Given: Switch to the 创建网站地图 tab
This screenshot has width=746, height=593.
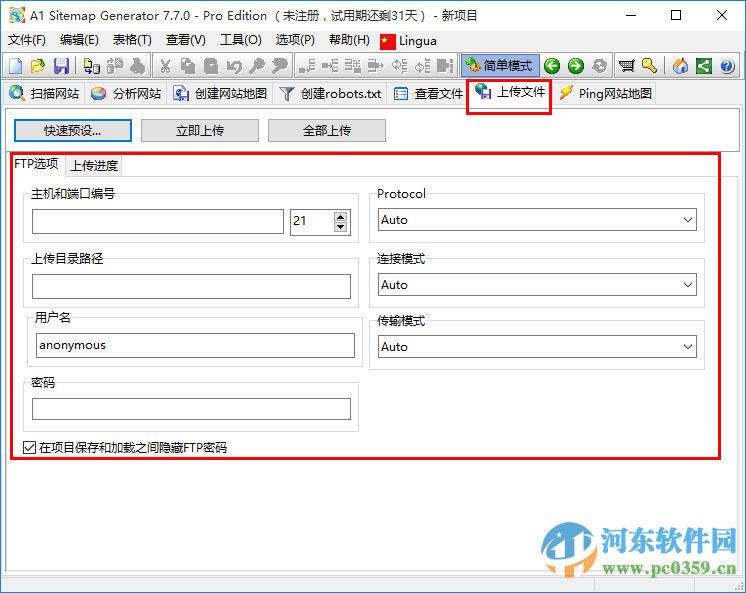Looking at the screenshot, I should 220,93.
